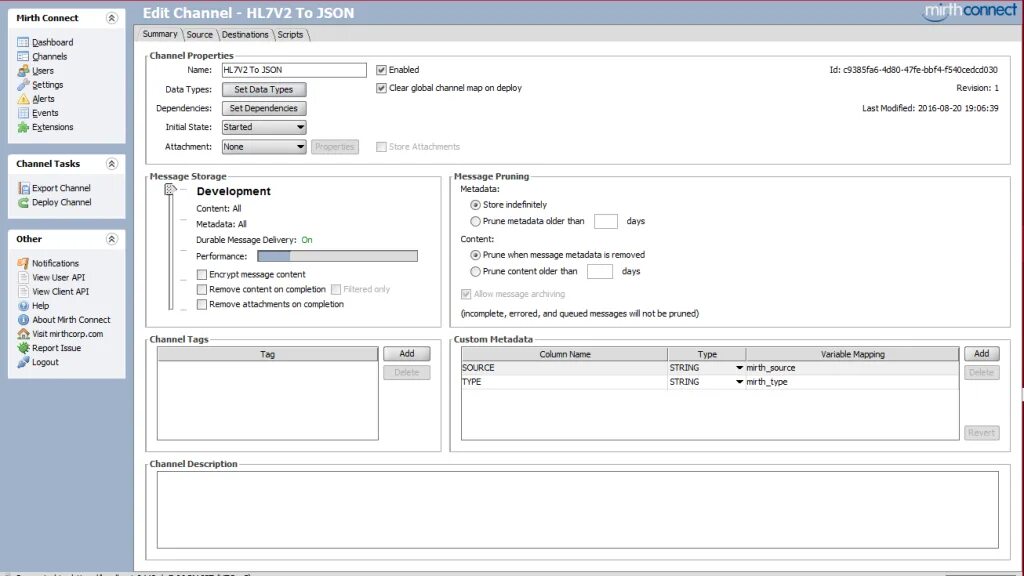Click the prune content days field

(x=600, y=272)
